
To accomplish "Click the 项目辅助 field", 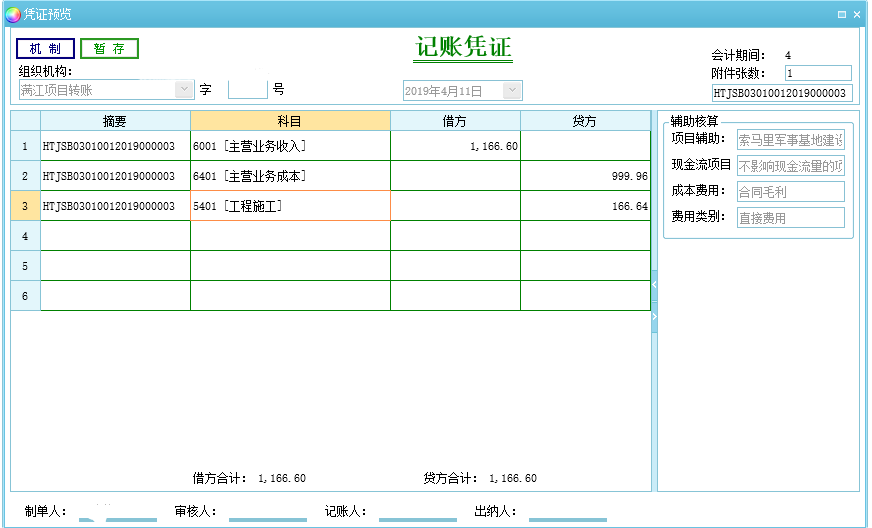I will point(790,139).
